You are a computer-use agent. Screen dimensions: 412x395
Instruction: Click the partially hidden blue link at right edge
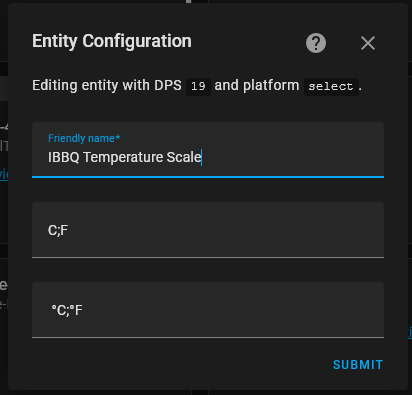410,332
